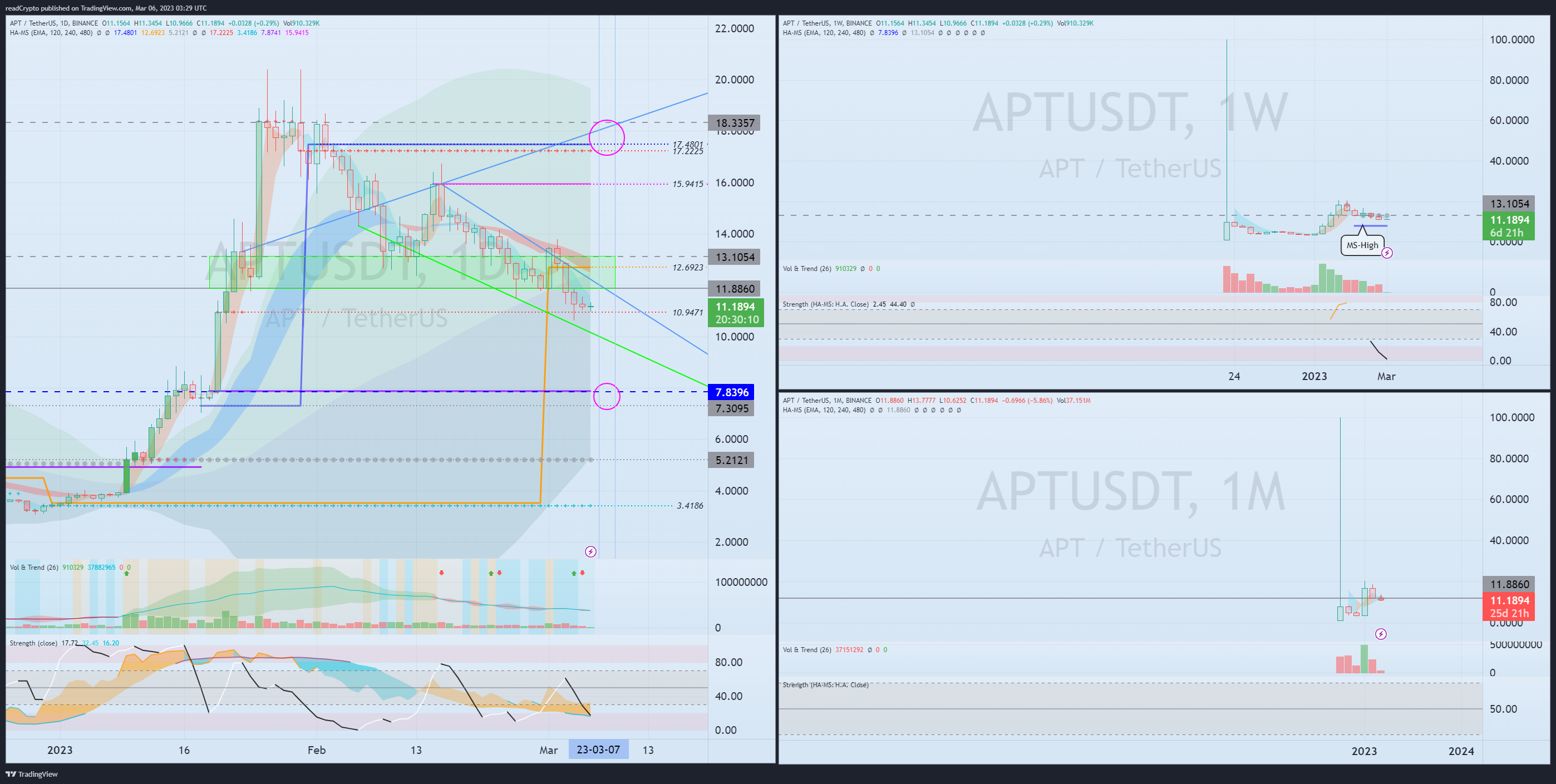Click the 13.1054 price label on the 1D chart
The height and width of the screenshot is (784, 1556).
click(735, 257)
